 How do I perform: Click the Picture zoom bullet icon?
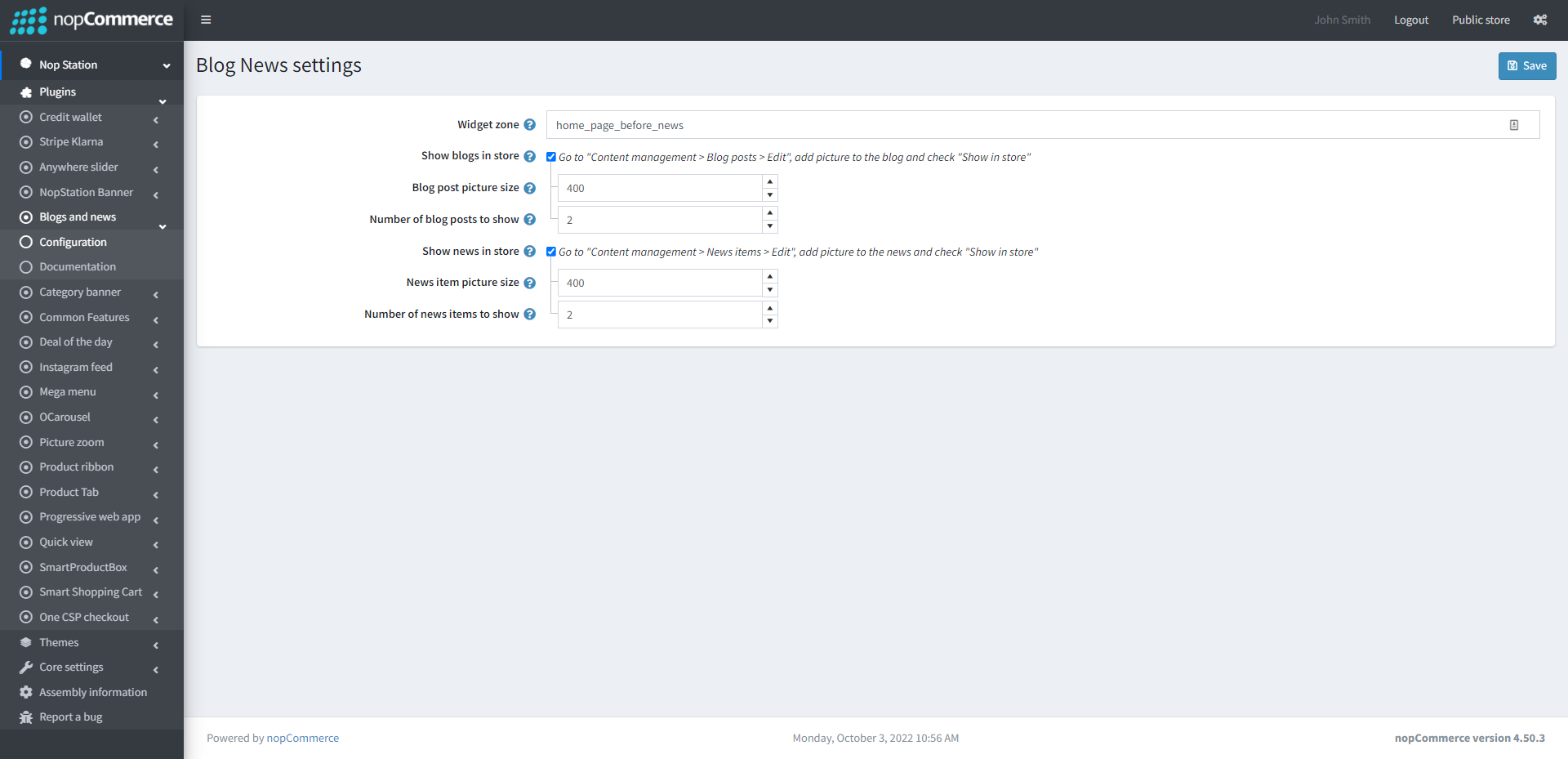coord(26,442)
